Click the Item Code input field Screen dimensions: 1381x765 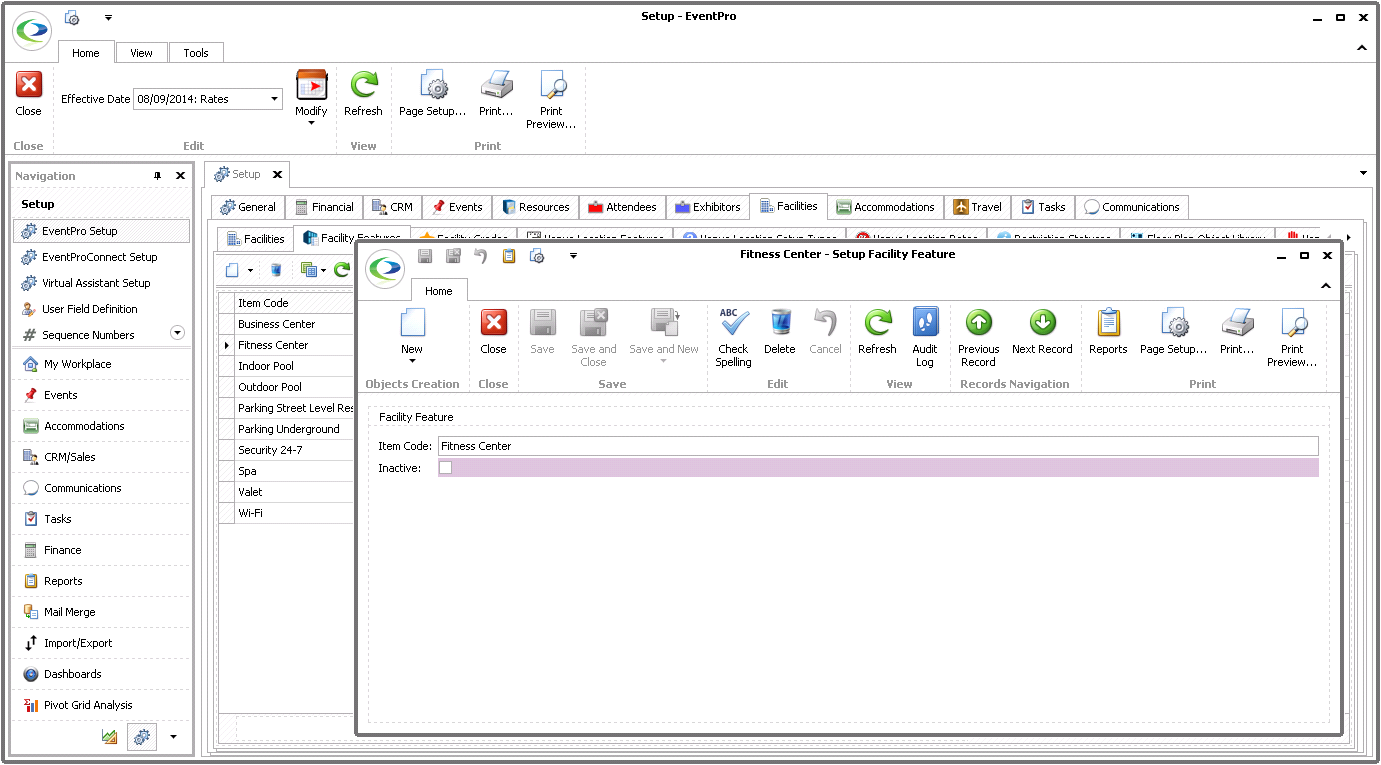(878, 446)
